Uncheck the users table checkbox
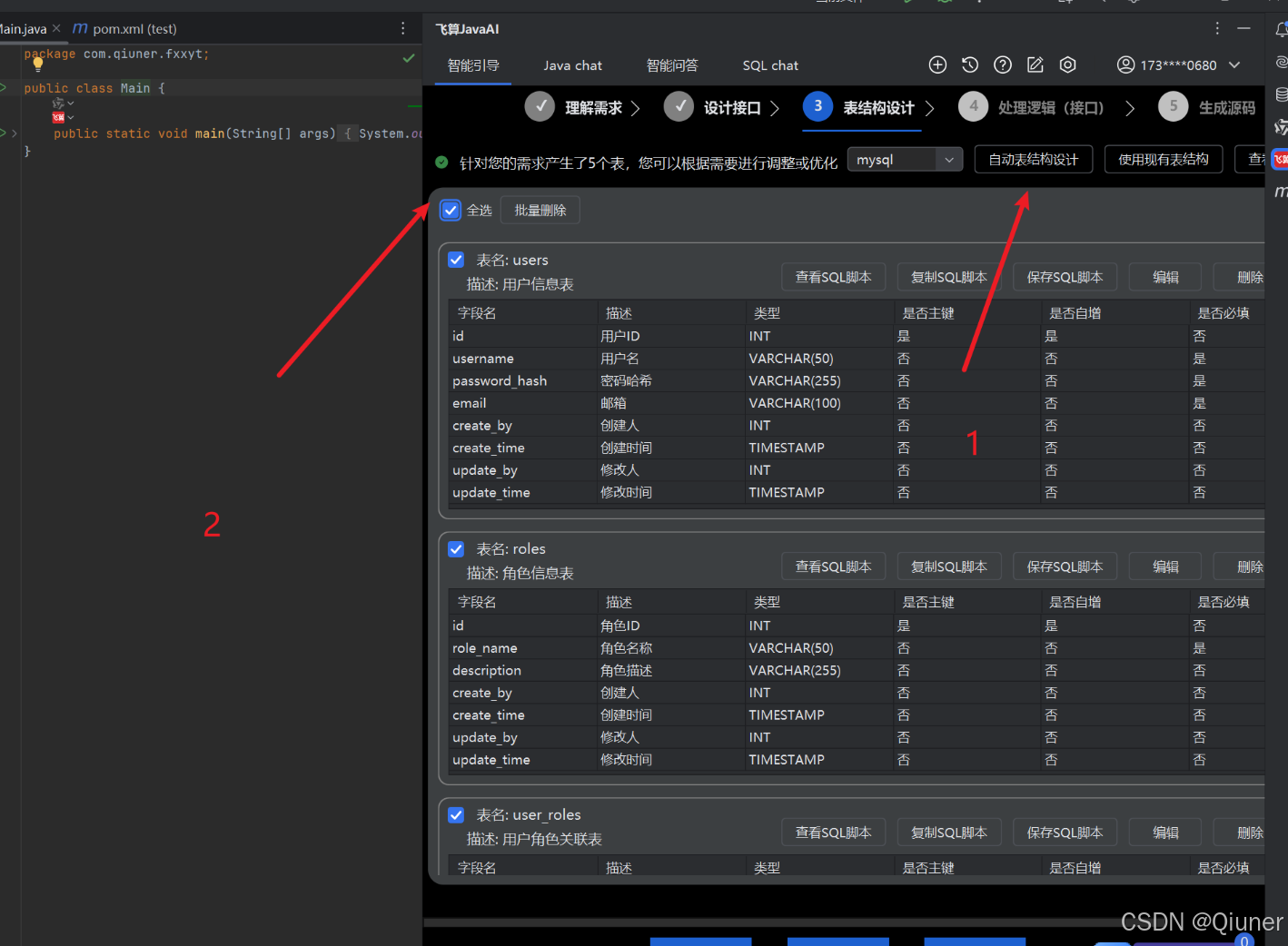 (456, 260)
